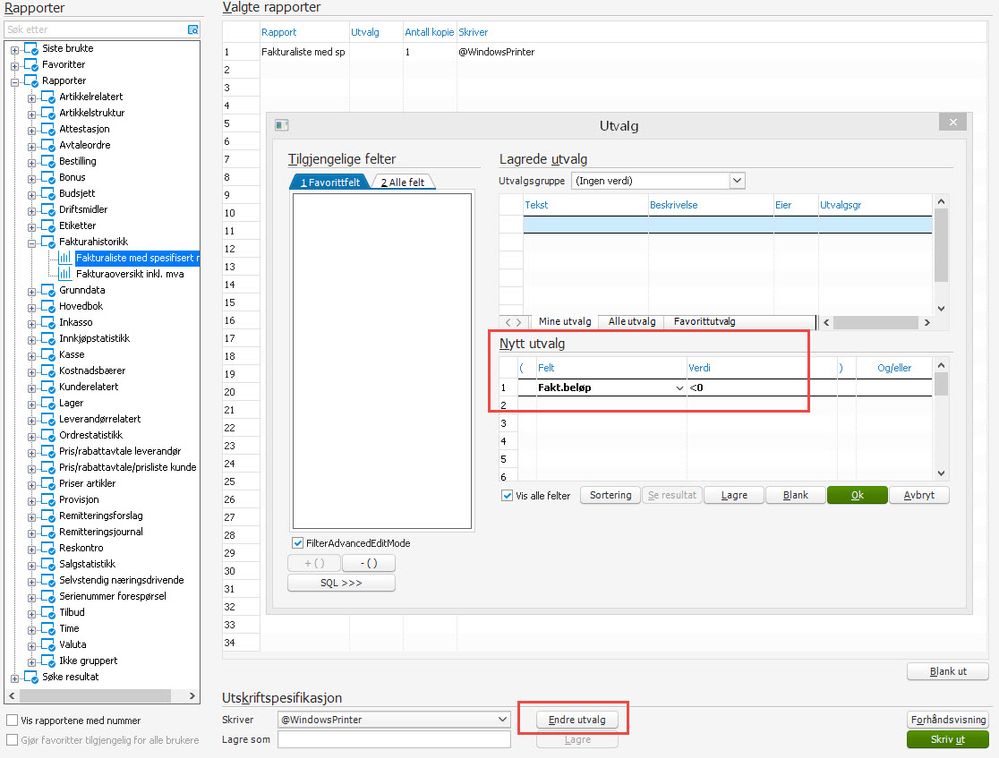Expand the Time tree node
Screen dimensions: 999x758
(31, 629)
